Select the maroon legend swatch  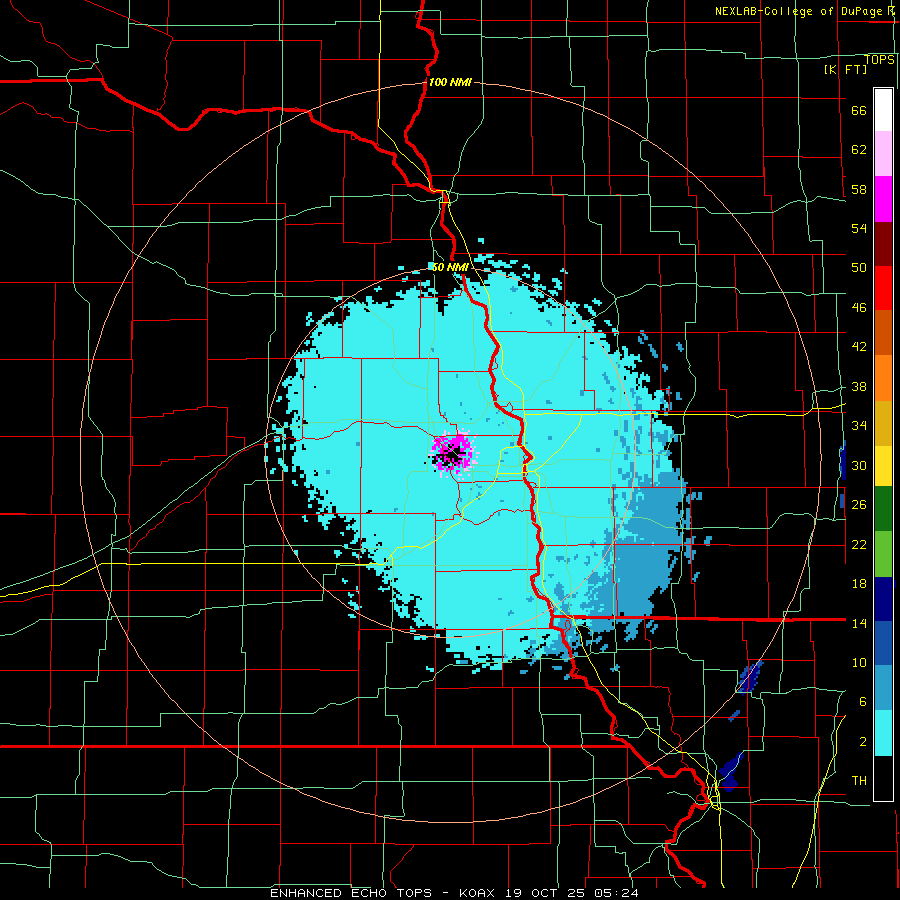tap(883, 244)
